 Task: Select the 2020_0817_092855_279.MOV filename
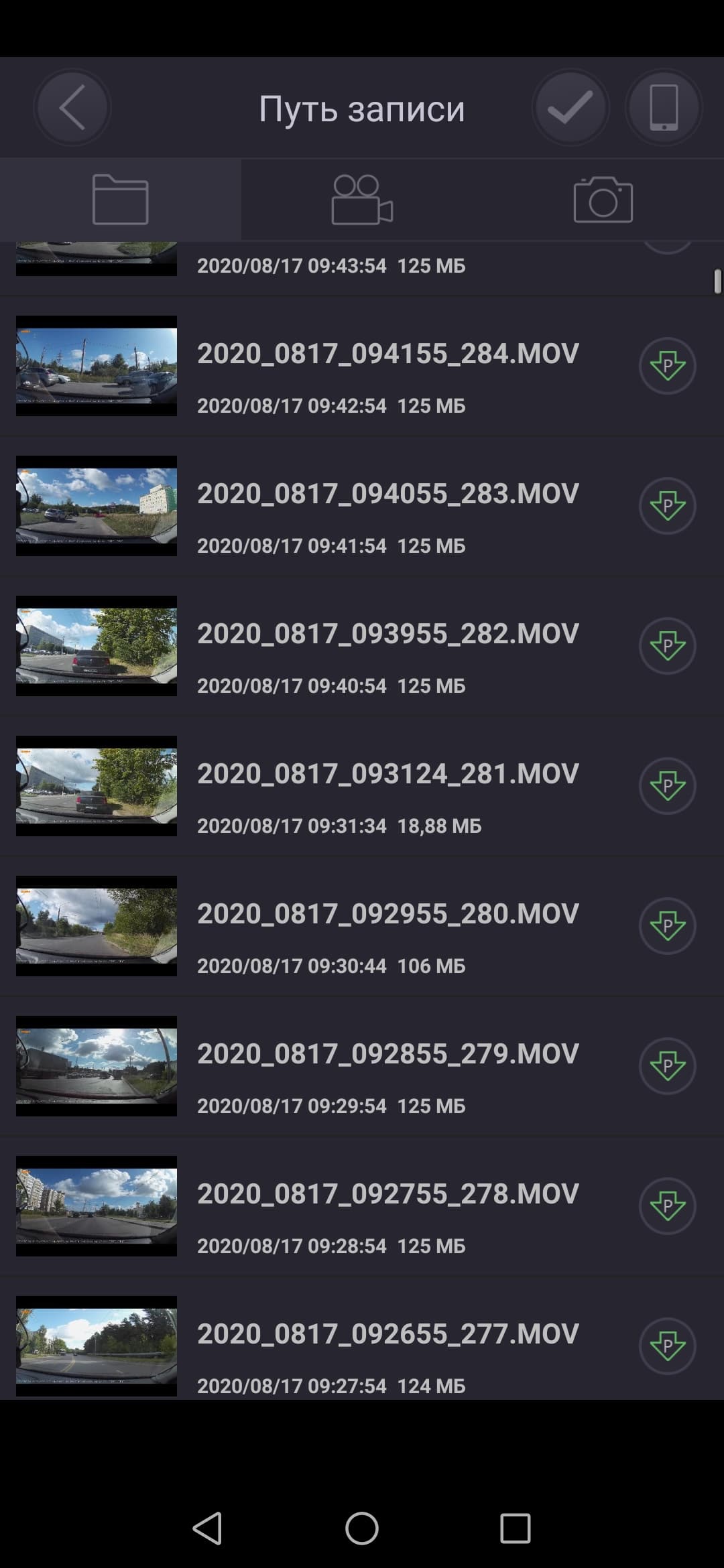[387, 1054]
